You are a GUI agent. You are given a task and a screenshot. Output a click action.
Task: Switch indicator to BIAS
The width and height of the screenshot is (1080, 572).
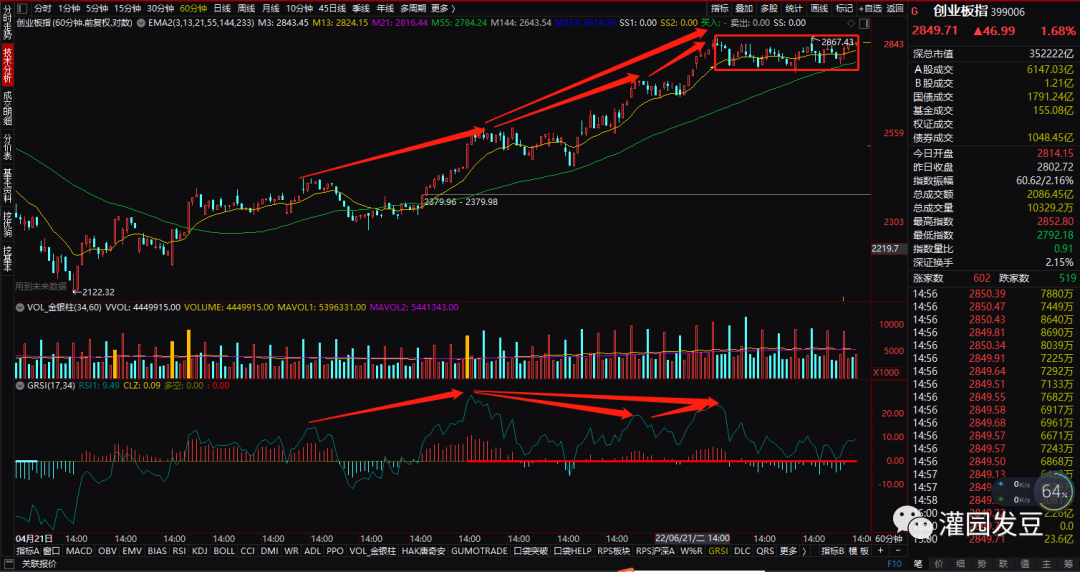(157, 551)
